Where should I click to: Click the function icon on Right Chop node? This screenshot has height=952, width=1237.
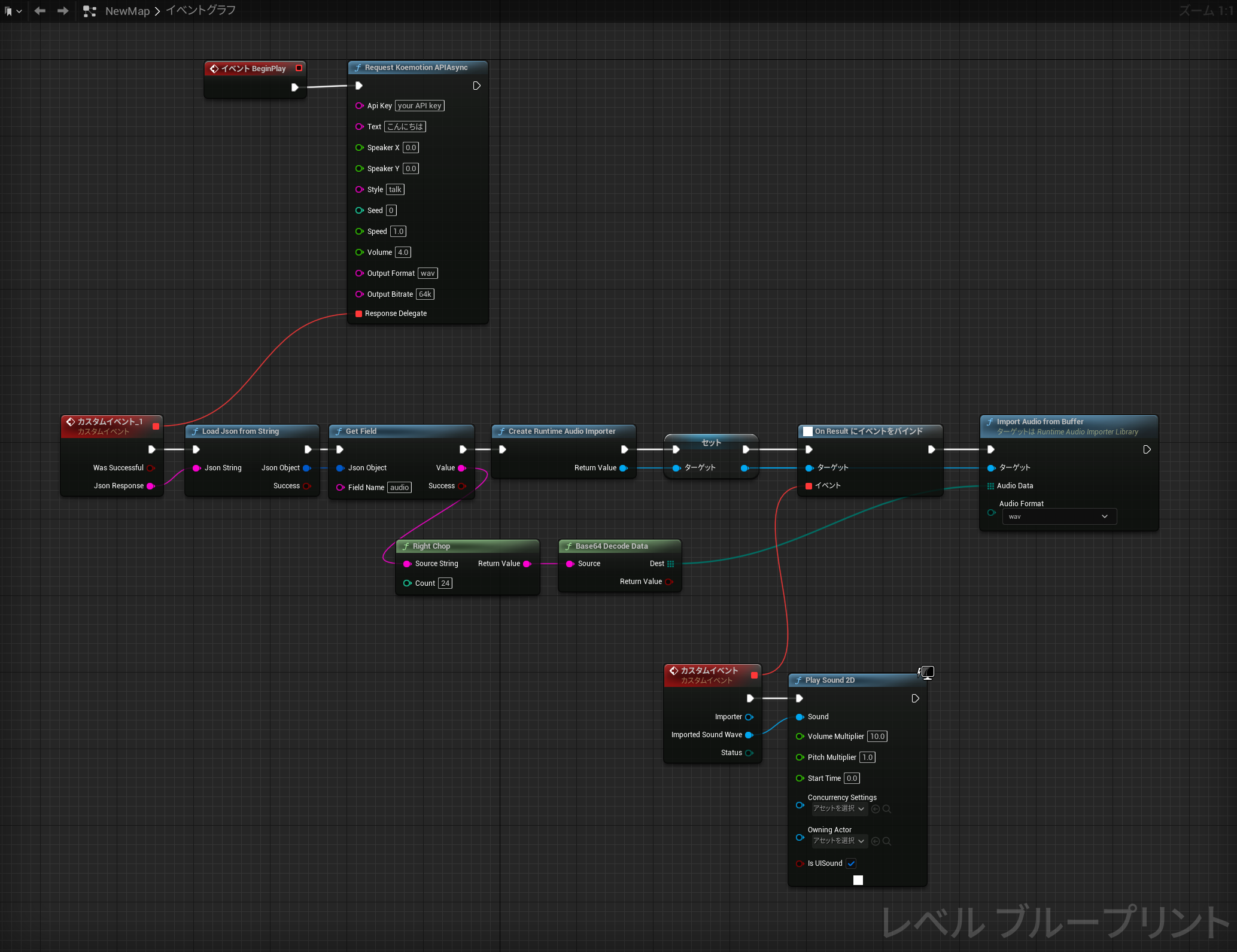click(406, 546)
